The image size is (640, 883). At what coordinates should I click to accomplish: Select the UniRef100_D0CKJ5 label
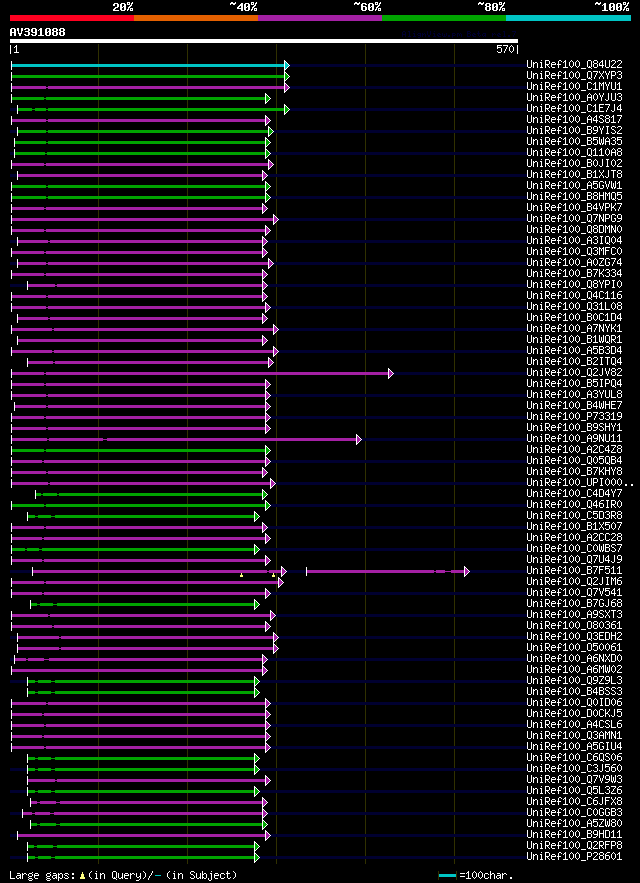point(574,713)
